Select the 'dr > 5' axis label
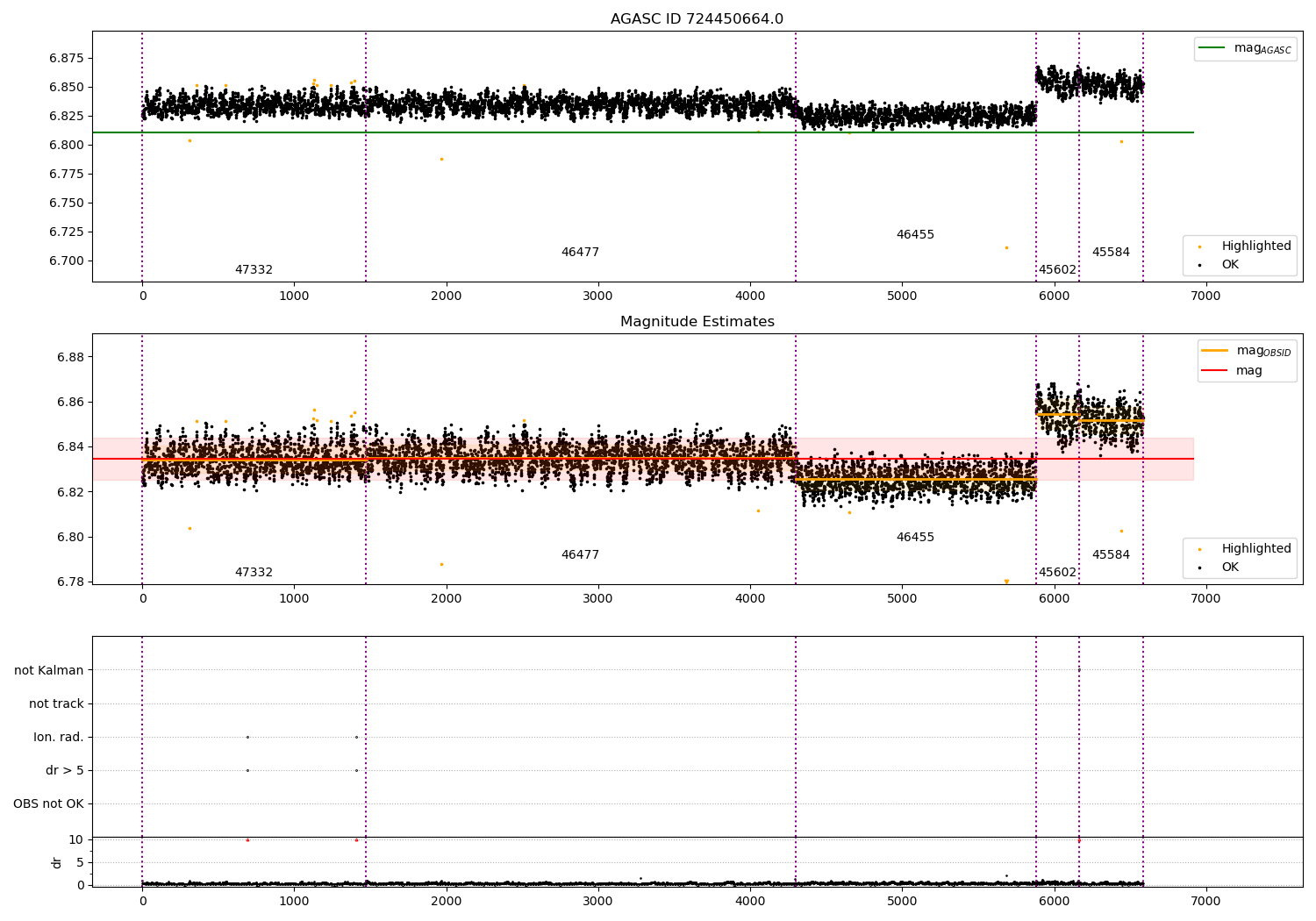The width and height of the screenshot is (1316, 921). pos(65,770)
